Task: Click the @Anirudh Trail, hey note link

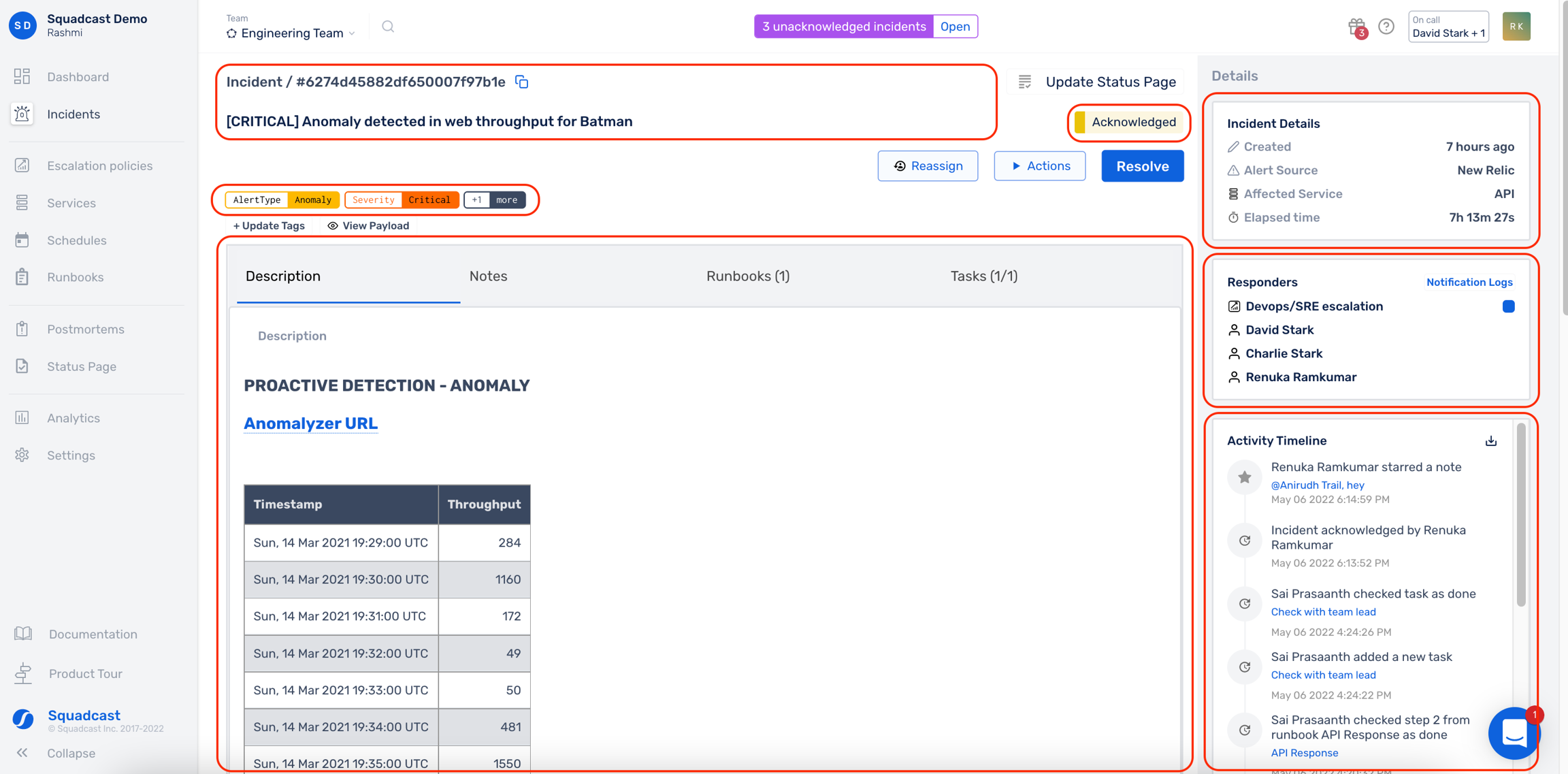Action: pyautogui.click(x=1317, y=485)
